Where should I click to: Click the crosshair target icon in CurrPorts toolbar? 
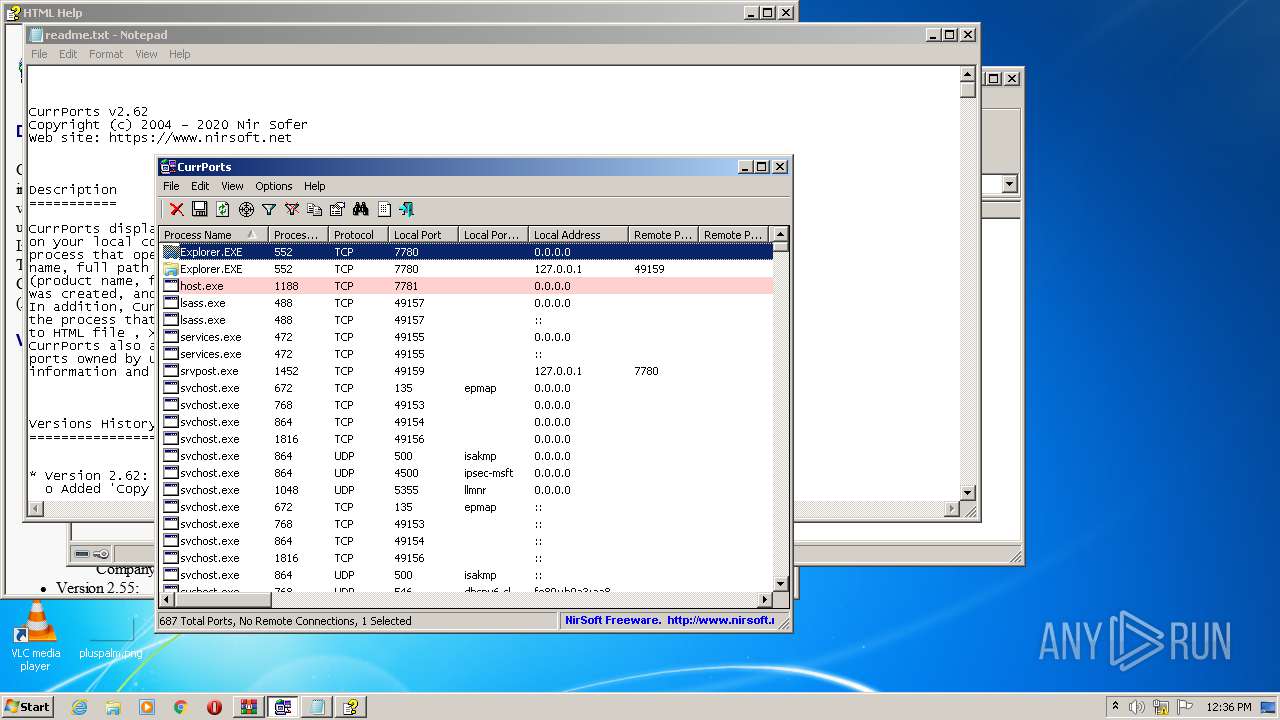246,209
